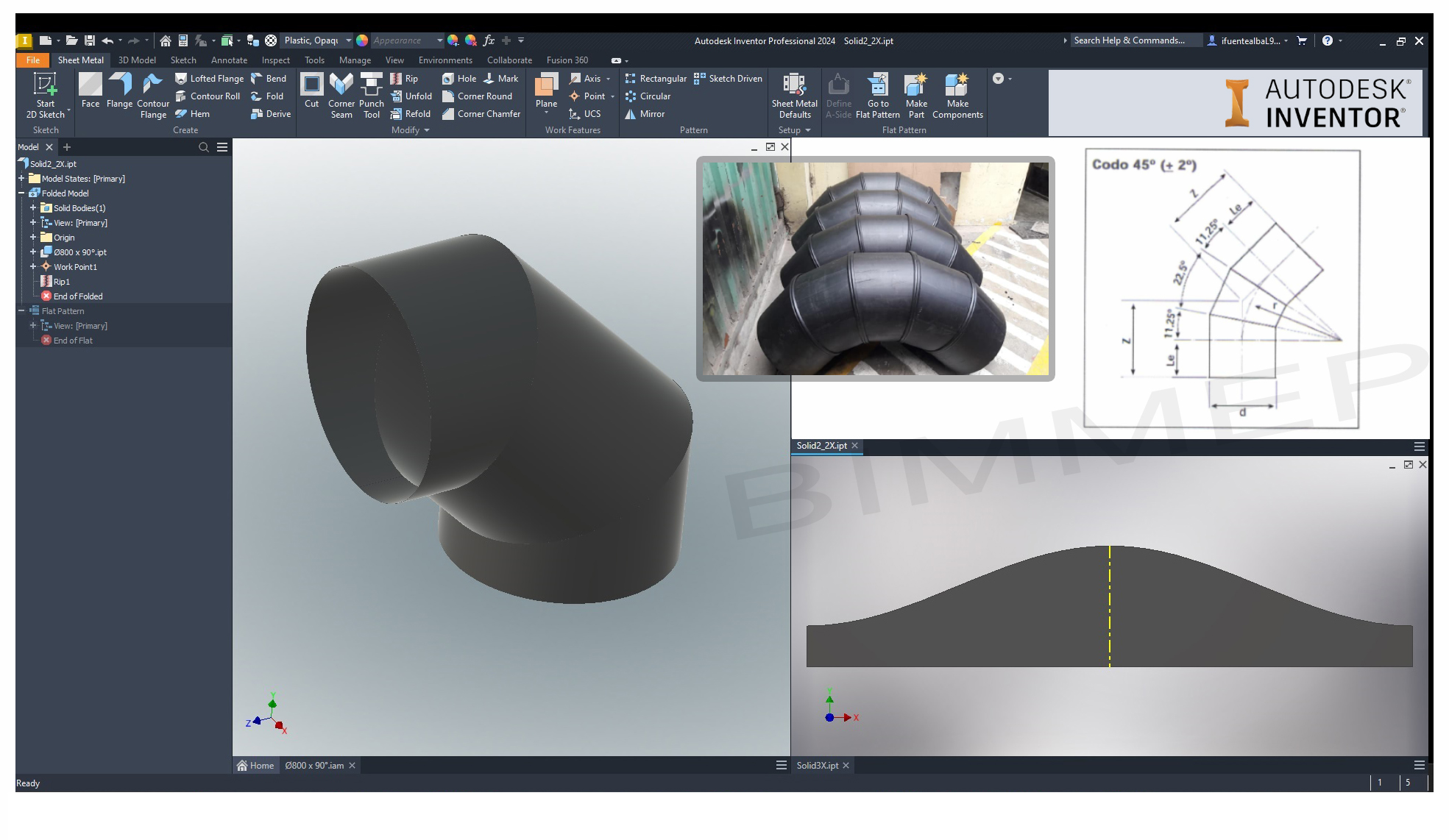The image size is (1449, 840).
Task: Switch to the 3D Model tab
Action: 137,60
